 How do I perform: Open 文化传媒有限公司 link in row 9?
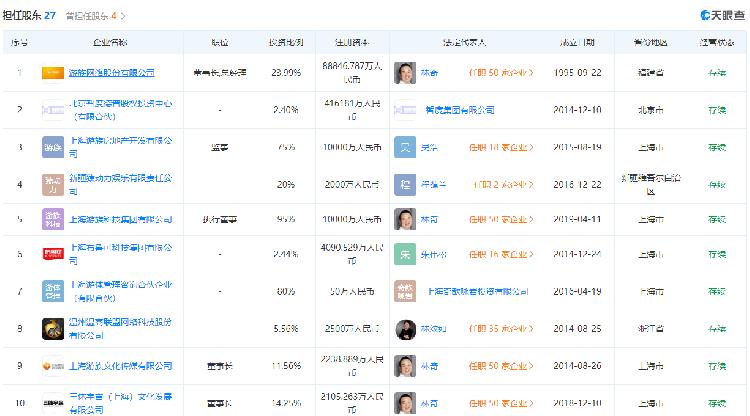click(121, 366)
